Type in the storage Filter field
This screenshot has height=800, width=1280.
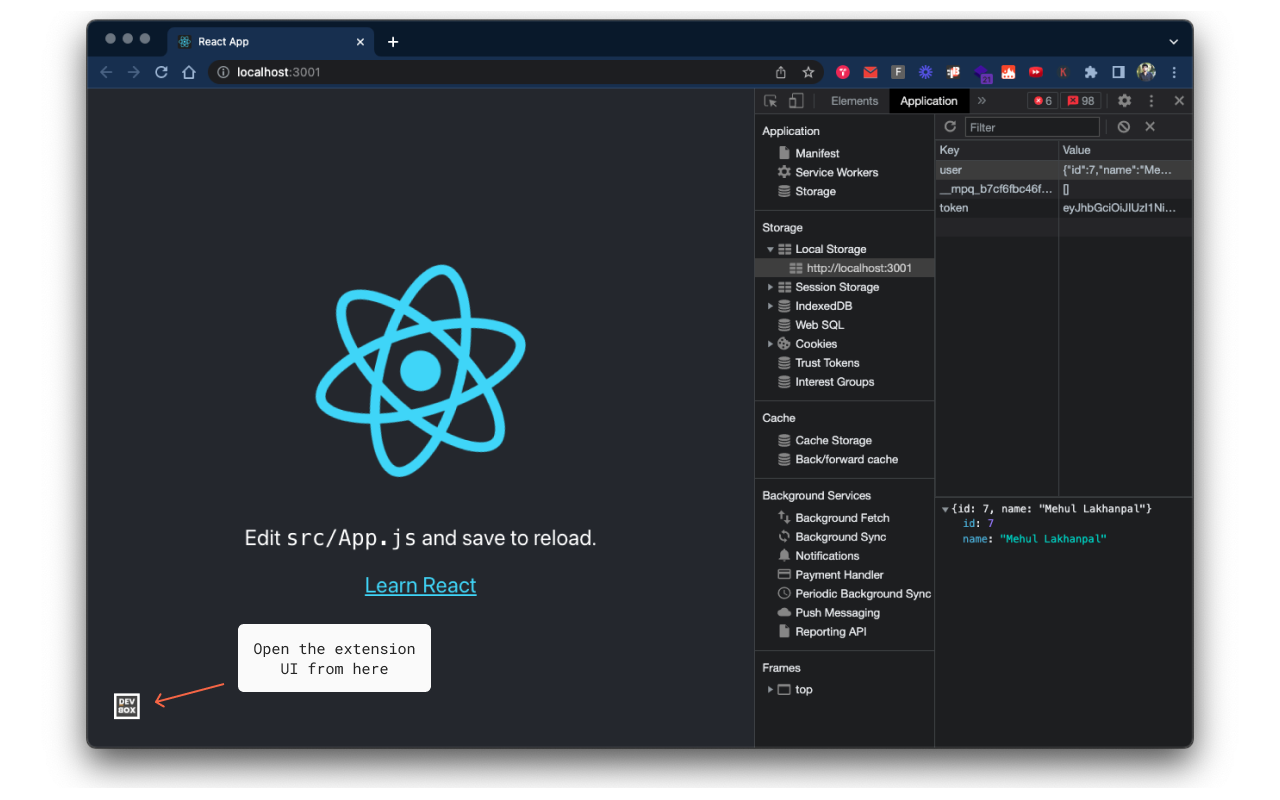pyautogui.click(x=1032, y=127)
